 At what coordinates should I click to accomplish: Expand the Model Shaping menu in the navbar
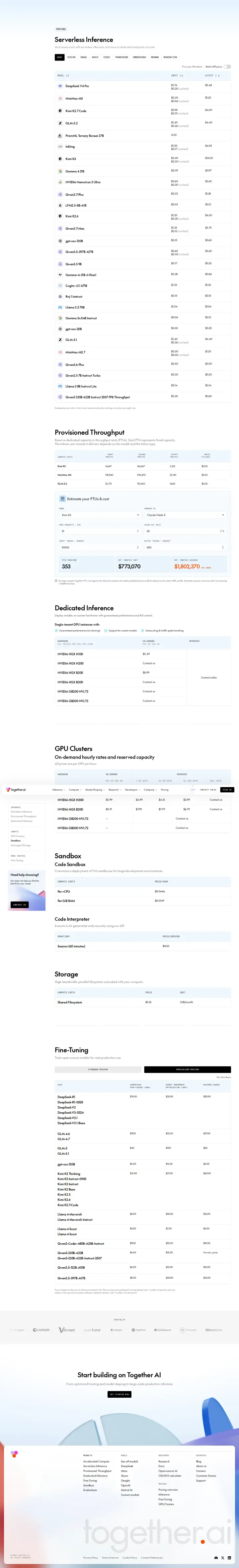coord(94,789)
